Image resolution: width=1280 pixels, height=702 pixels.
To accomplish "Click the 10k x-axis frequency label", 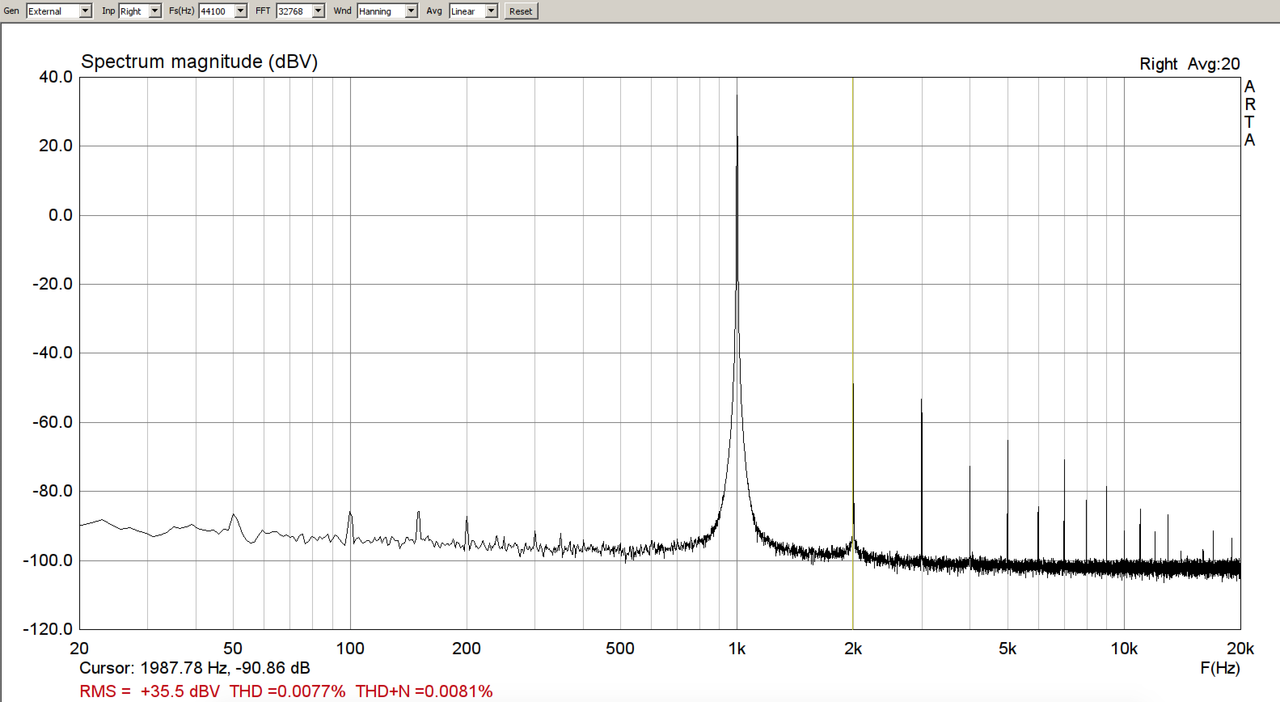I will [1124, 648].
